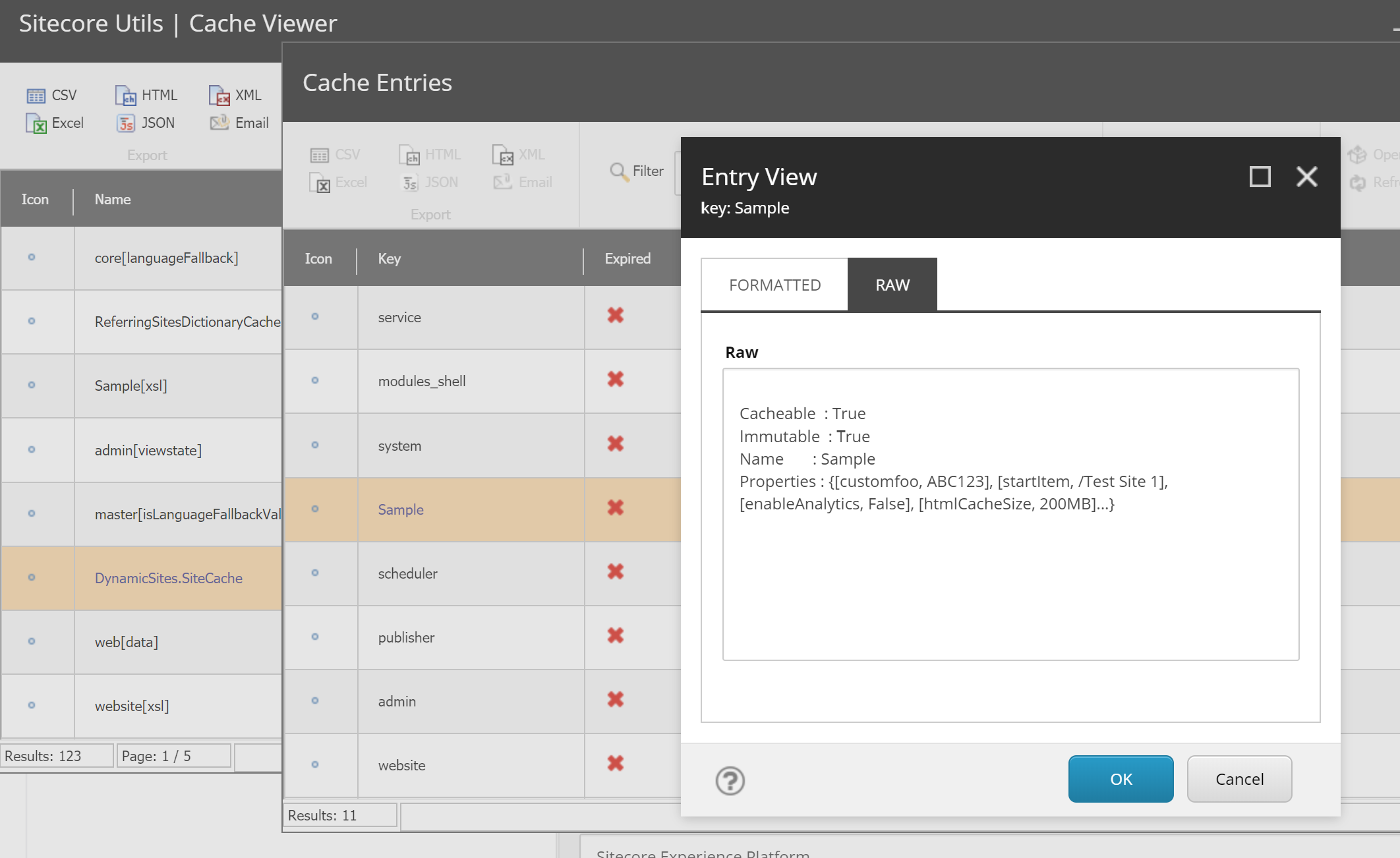This screenshot has width=1400, height=858.
Task: Click the row icon for web[data] cache
Action: tap(32, 642)
